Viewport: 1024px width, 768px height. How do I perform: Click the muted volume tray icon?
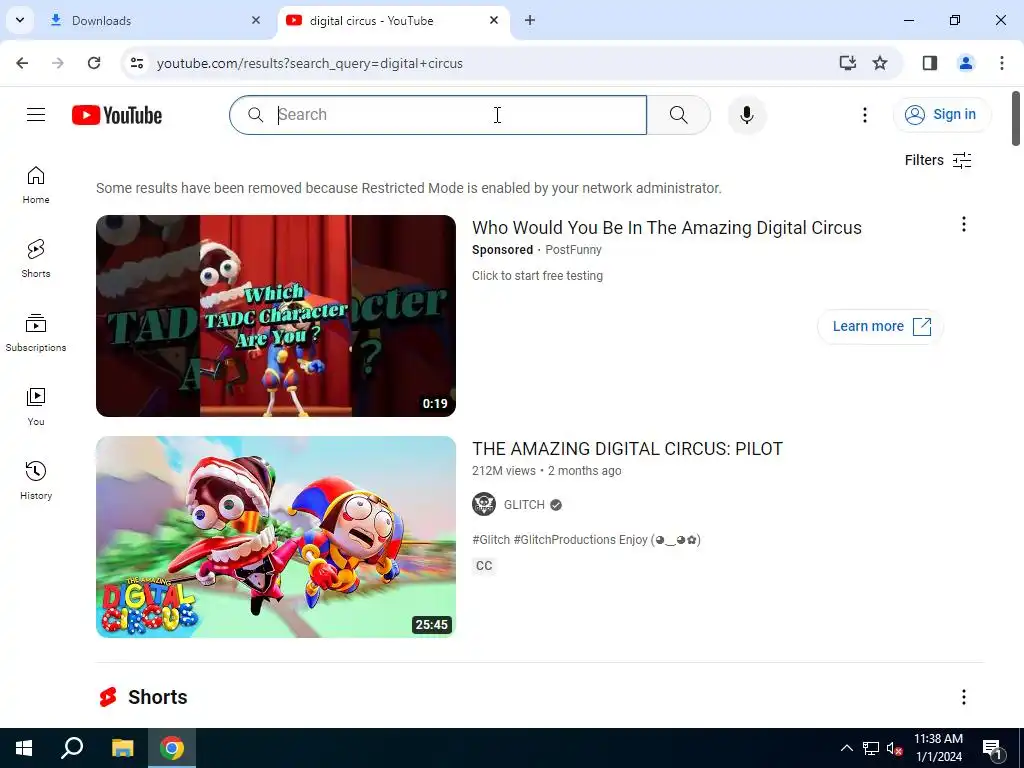pyautogui.click(x=894, y=748)
